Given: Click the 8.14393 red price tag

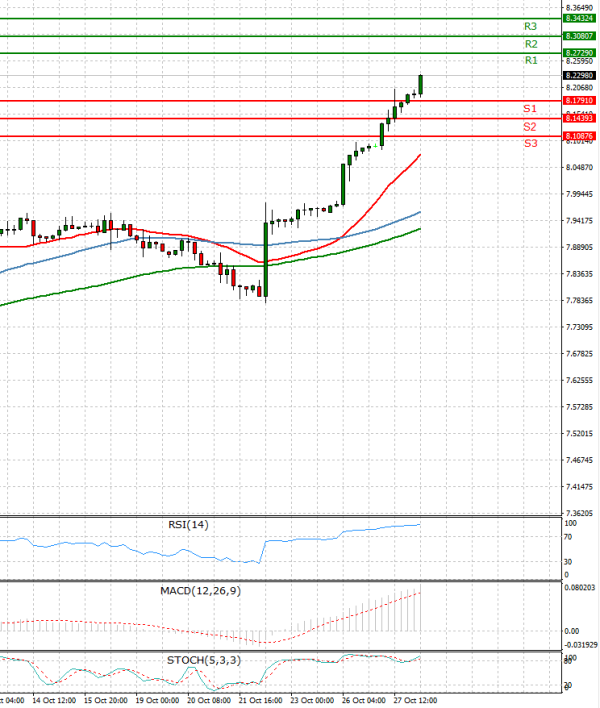Looking at the screenshot, I should [x=579, y=118].
